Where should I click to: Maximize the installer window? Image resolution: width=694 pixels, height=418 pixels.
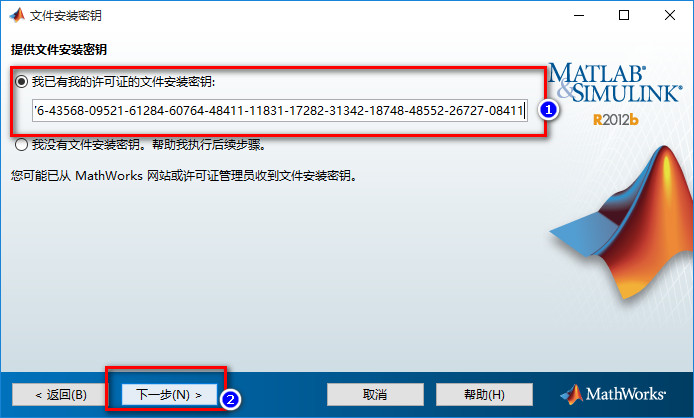tap(624, 15)
